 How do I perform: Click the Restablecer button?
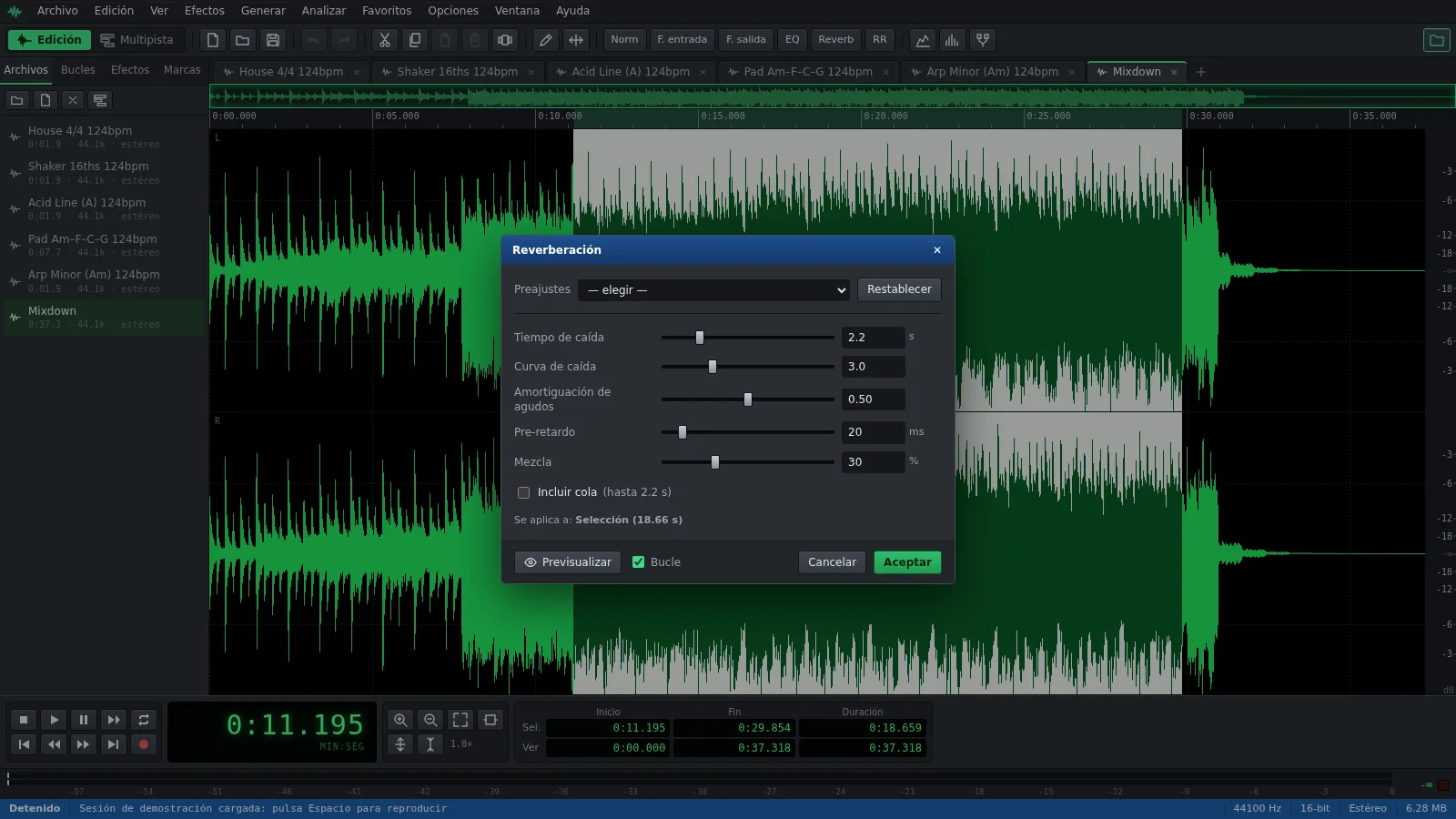(899, 289)
